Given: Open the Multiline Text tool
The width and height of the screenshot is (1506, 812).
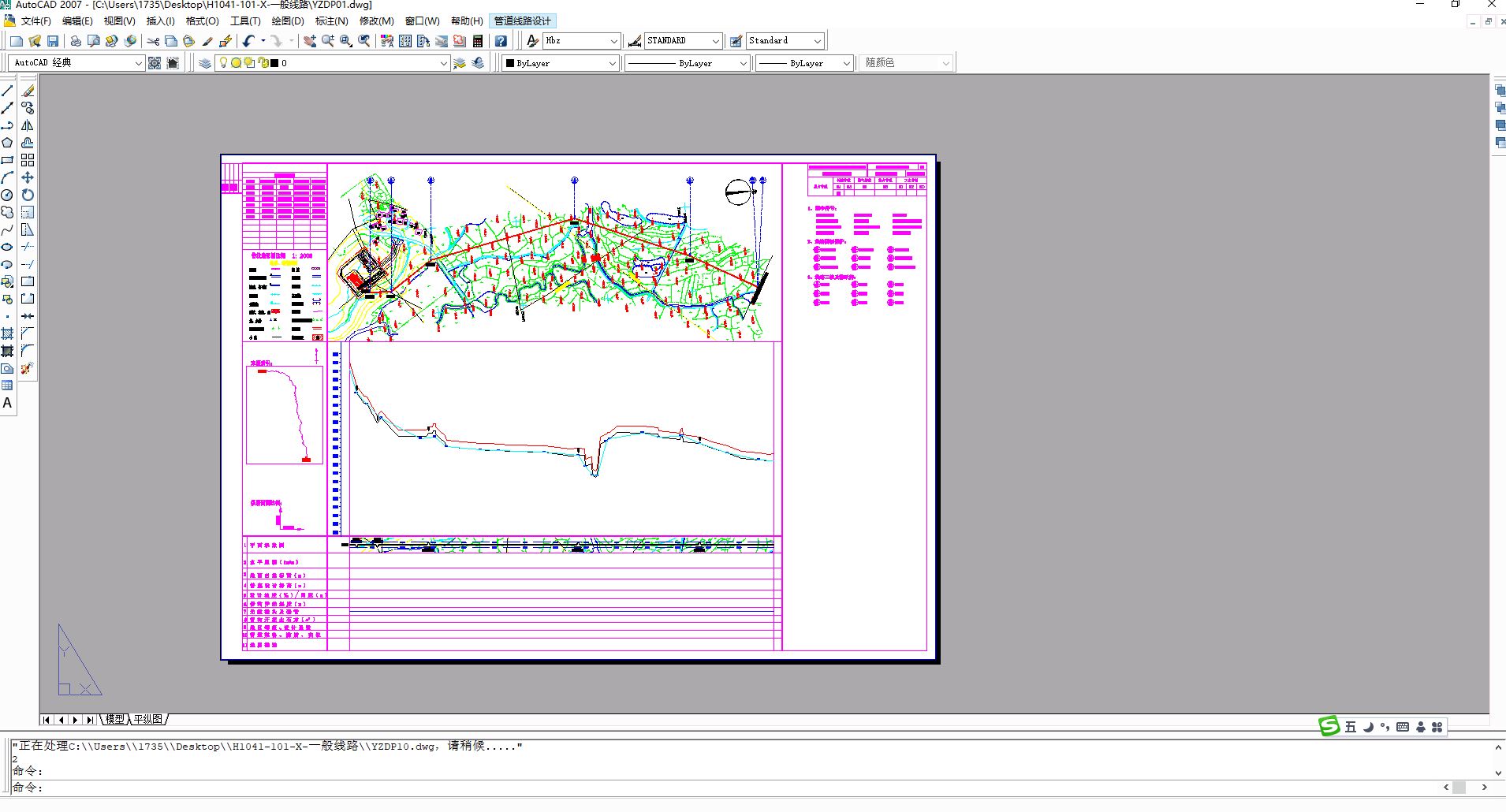Looking at the screenshot, I should point(7,403).
